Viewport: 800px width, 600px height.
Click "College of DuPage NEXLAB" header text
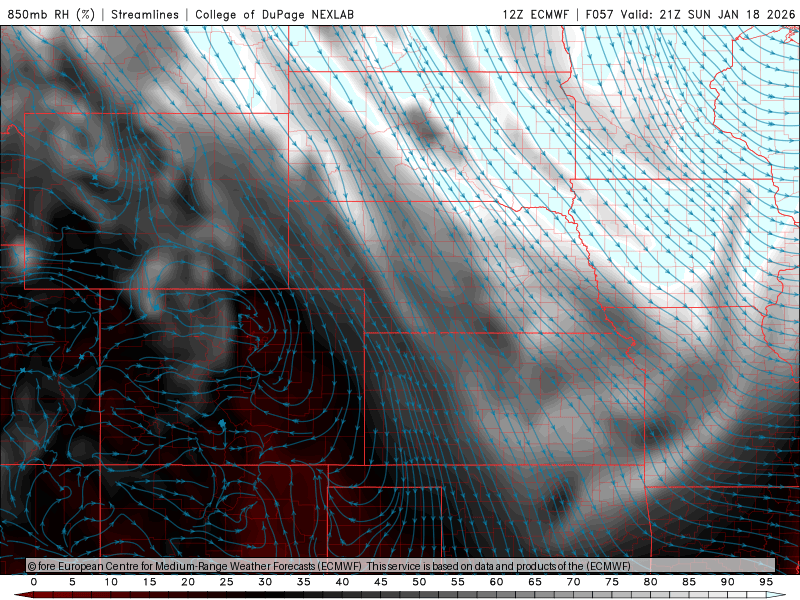tap(274, 14)
